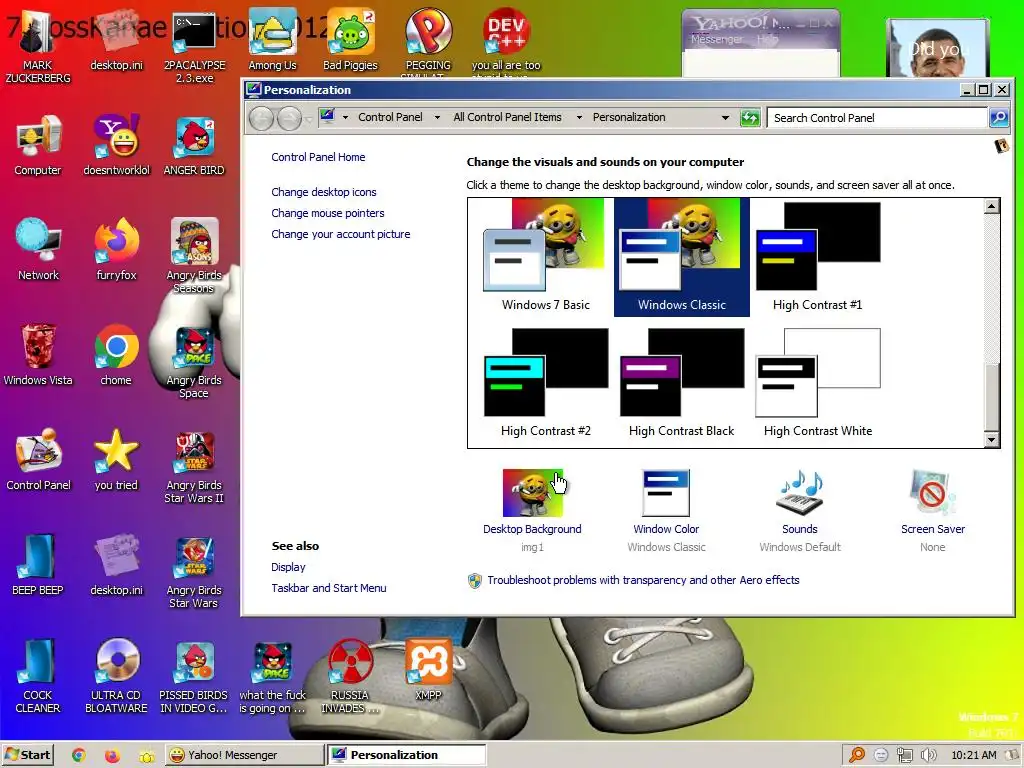Click the Forward navigation button
This screenshot has height=768, width=1024.
click(289, 118)
